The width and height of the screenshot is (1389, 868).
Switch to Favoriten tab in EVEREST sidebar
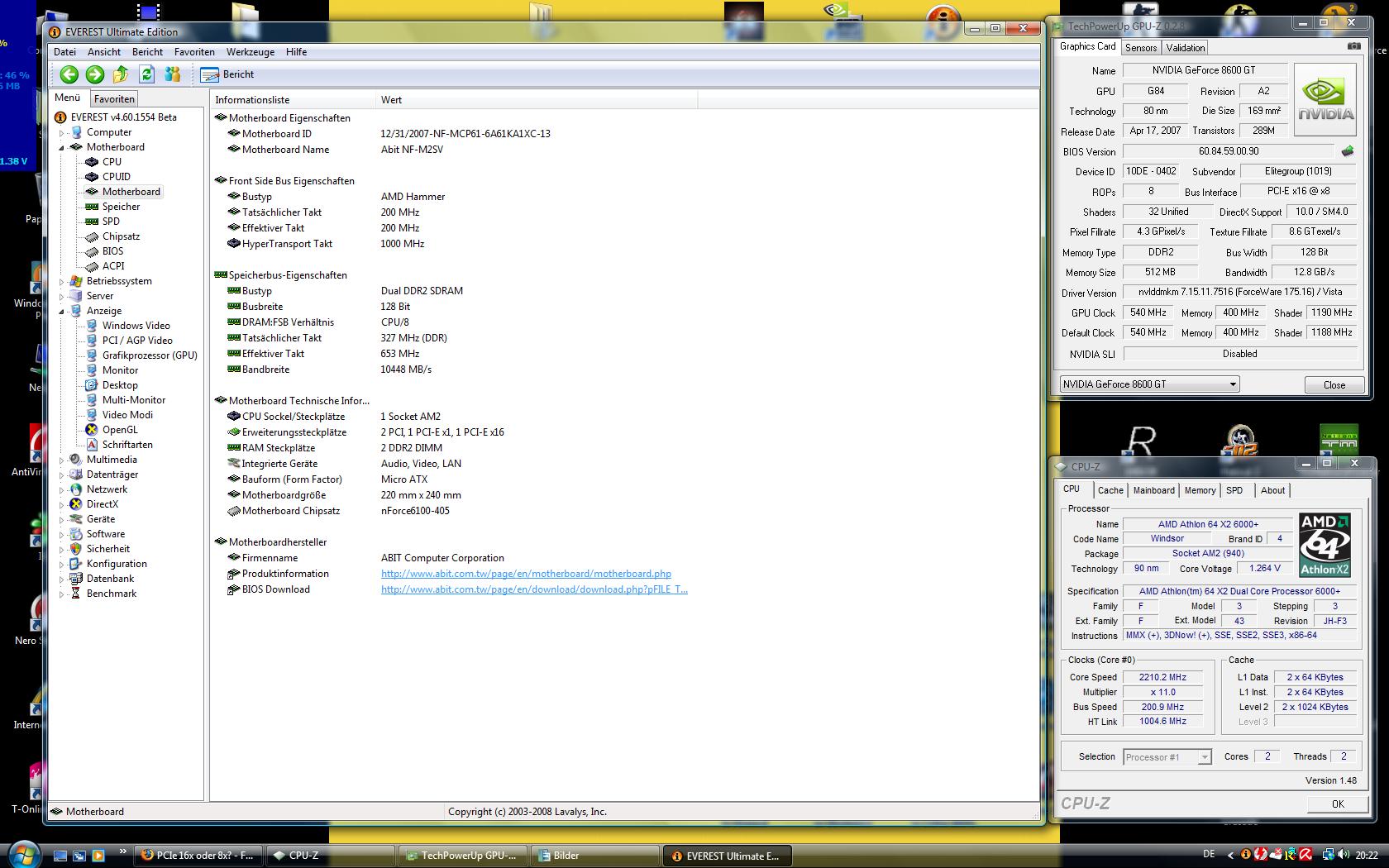pos(114,98)
